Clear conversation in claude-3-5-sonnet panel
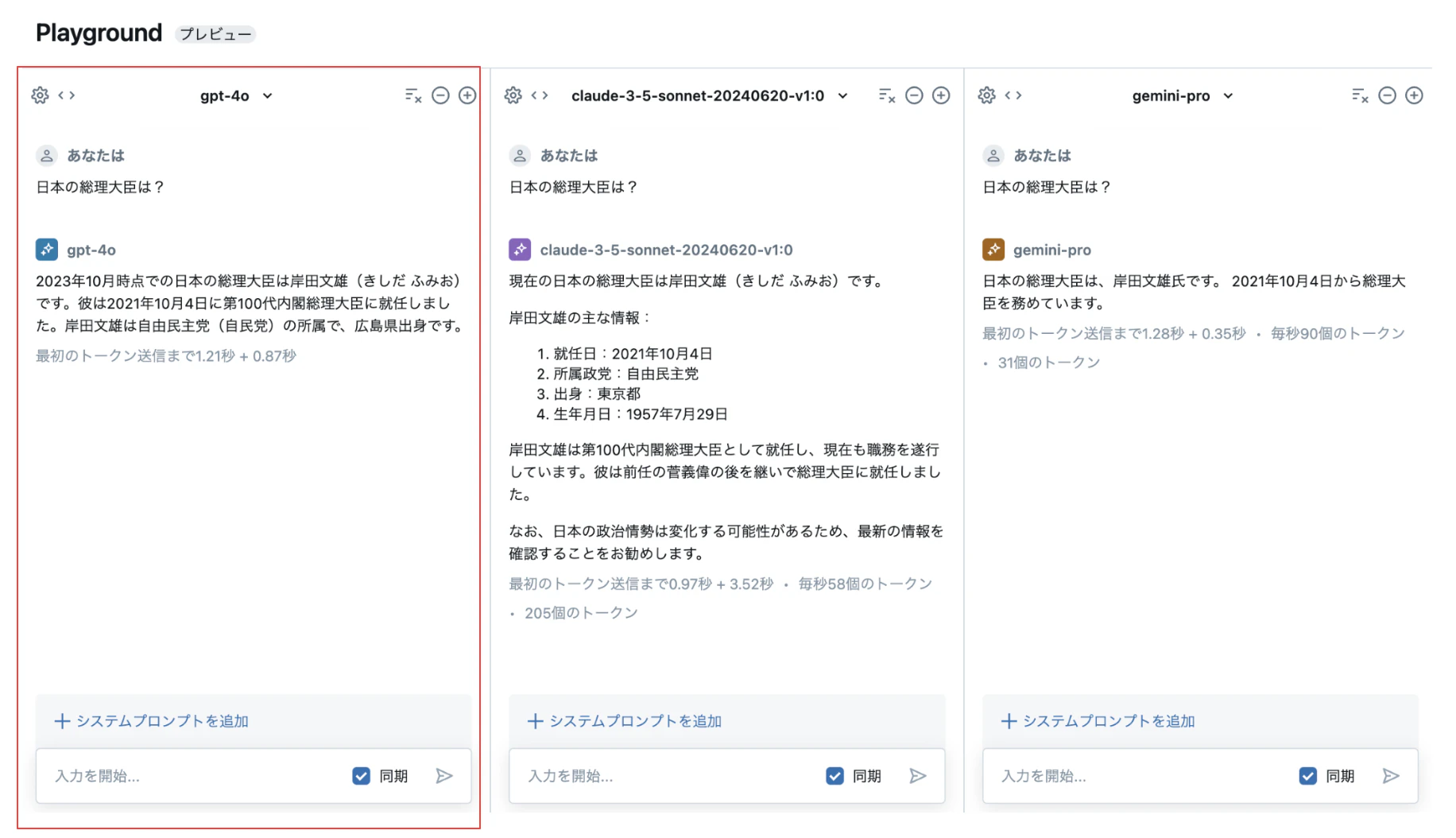Viewport: 1456px width, 838px height. tap(887, 95)
